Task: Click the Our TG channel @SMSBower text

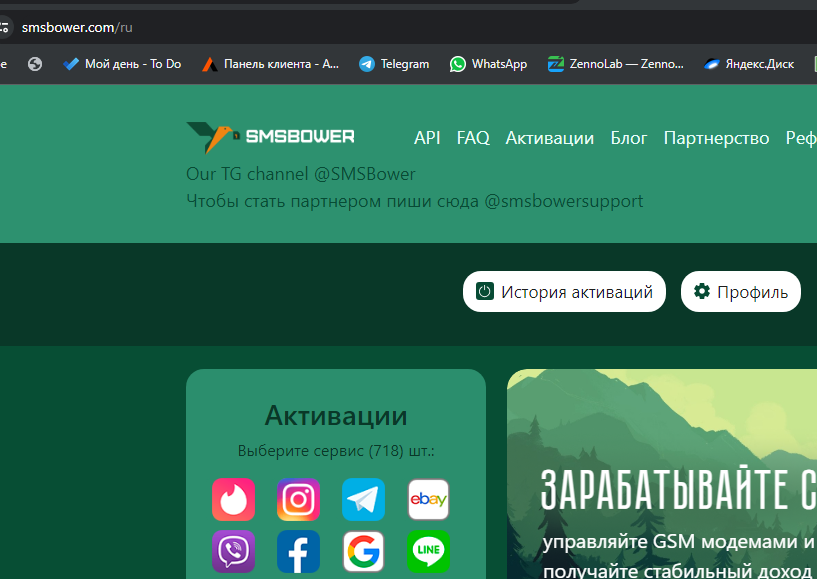Action: point(301,174)
